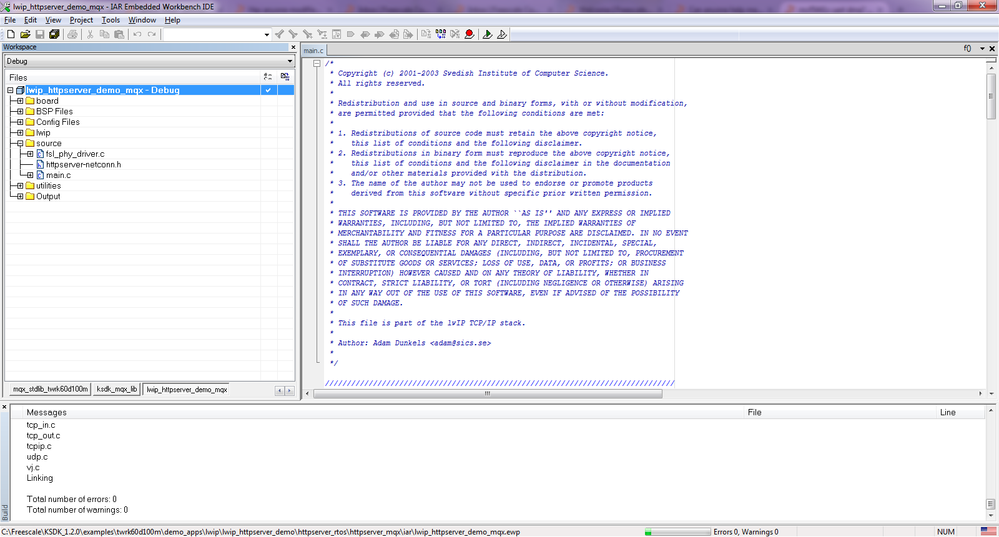Click the Redo arrow icon
This screenshot has height=537, width=999.
[x=152, y=34]
